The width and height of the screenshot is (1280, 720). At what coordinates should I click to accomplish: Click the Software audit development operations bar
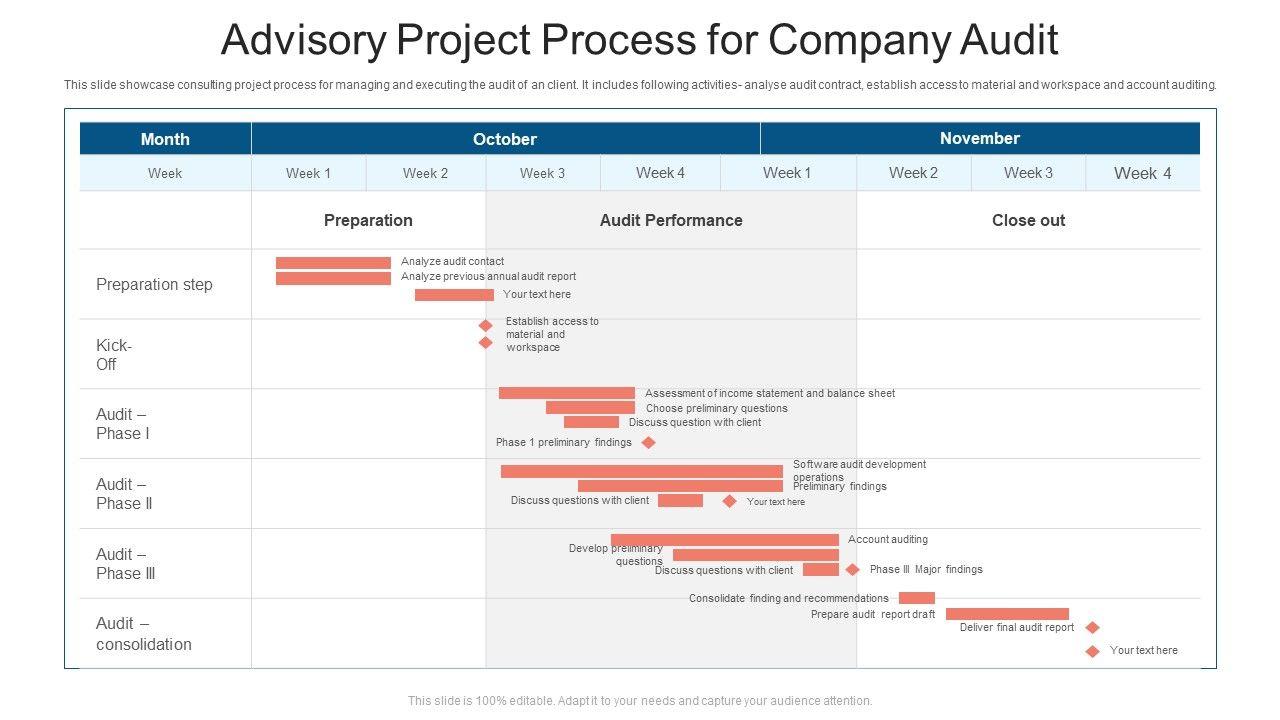[x=641, y=471]
